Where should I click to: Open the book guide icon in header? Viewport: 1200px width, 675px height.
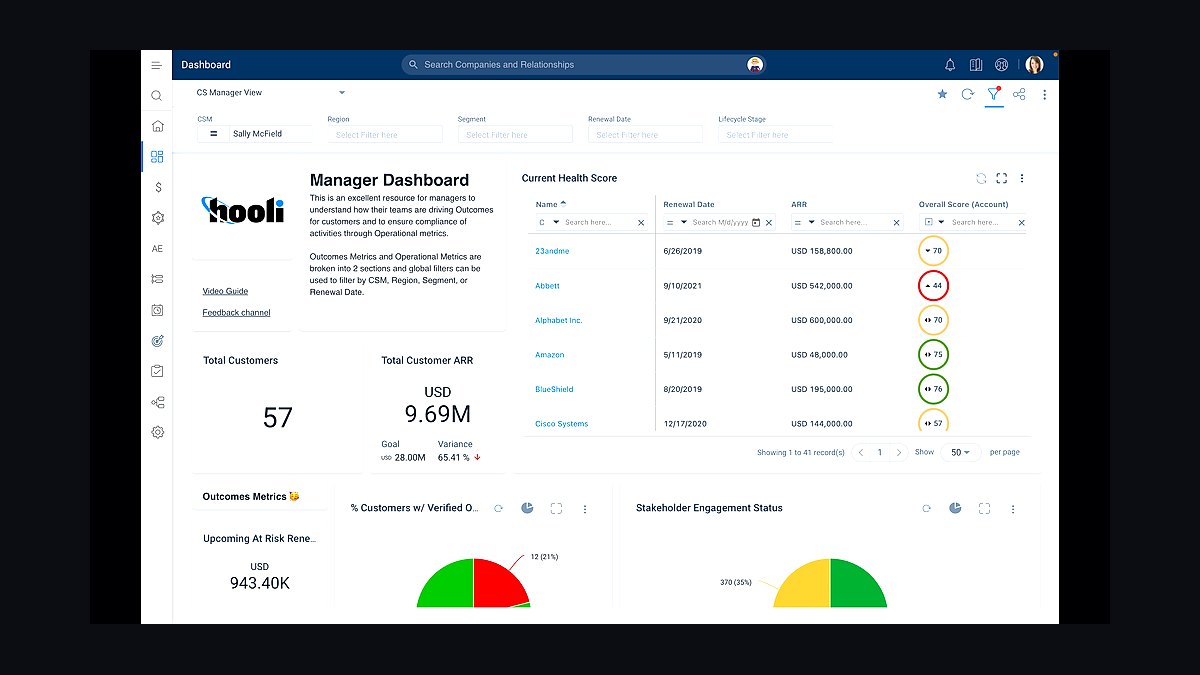pos(976,65)
